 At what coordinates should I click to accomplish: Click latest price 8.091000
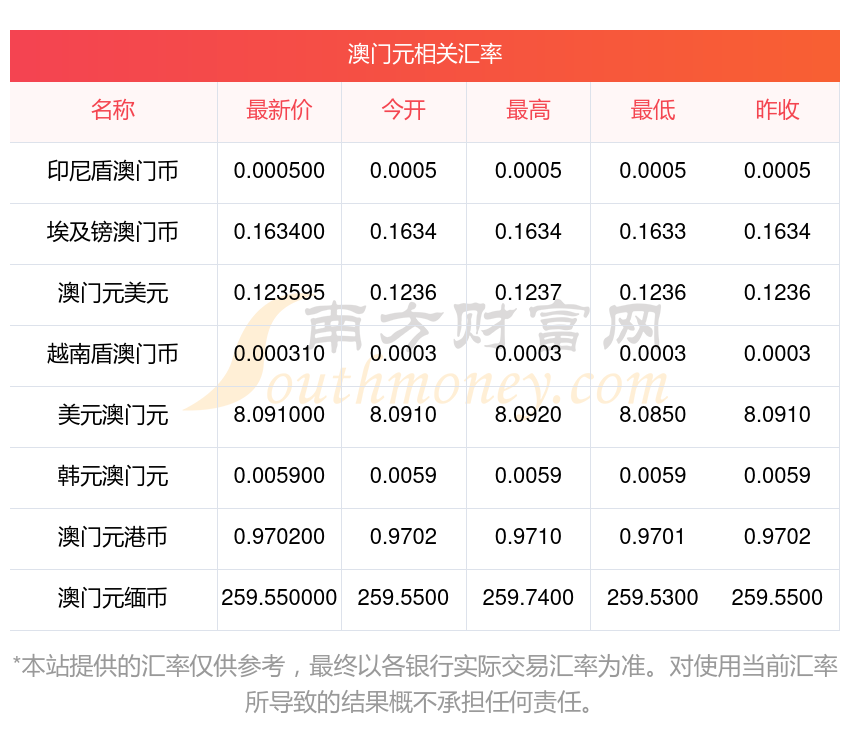coord(279,415)
